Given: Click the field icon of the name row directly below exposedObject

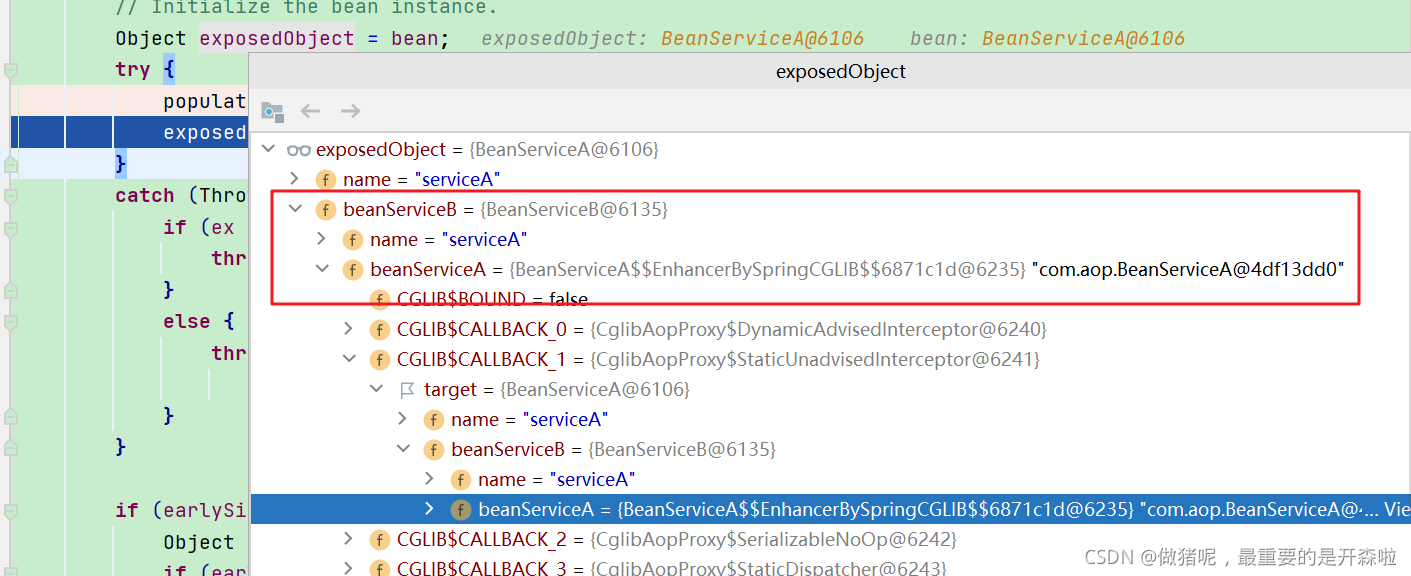Looking at the screenshot, I should pos(326,179).
